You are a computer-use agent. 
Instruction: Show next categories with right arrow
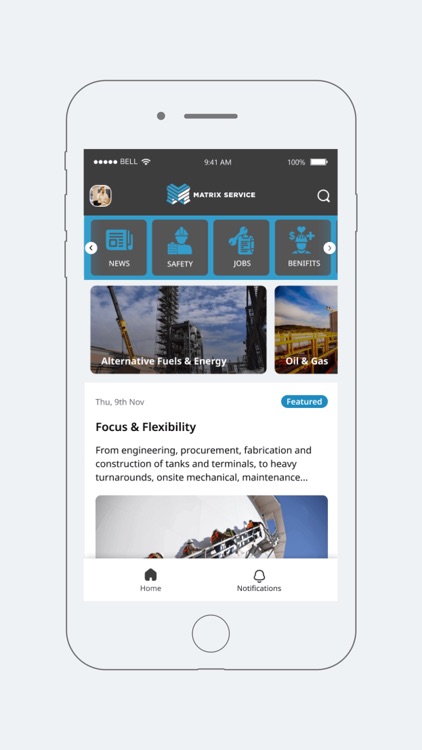tap(329, 248)
